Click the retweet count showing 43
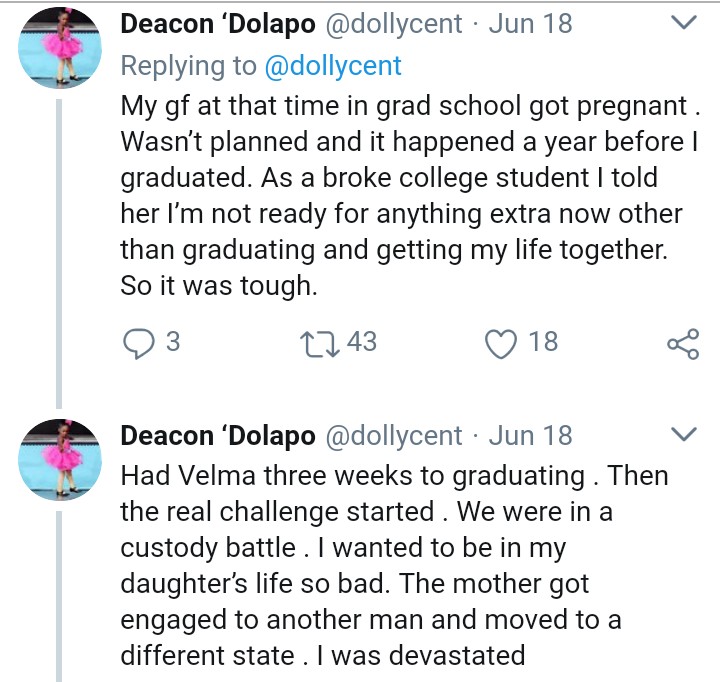Viewport: 720px width, 682px height. 362,342
